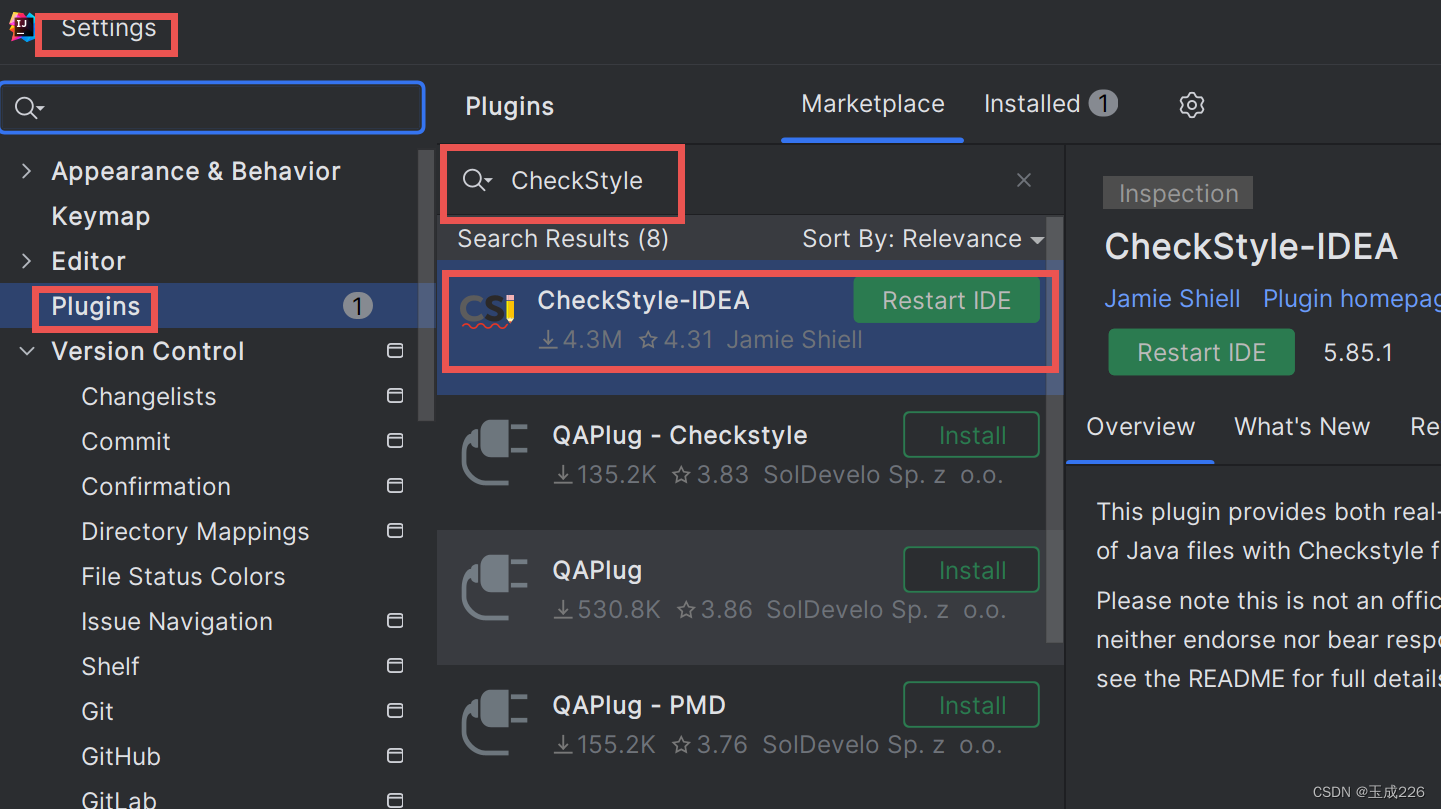Click project-level icon beside Shelf
The width and height of the screenshot is (1441, 809).
395,666
